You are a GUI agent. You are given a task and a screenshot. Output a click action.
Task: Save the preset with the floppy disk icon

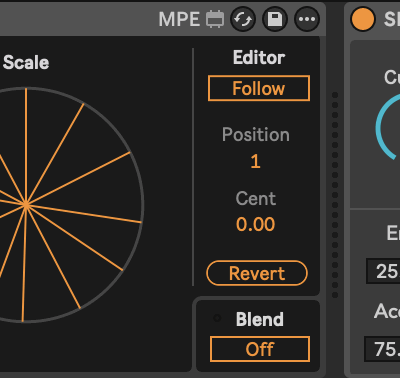[x=275, y=19]
